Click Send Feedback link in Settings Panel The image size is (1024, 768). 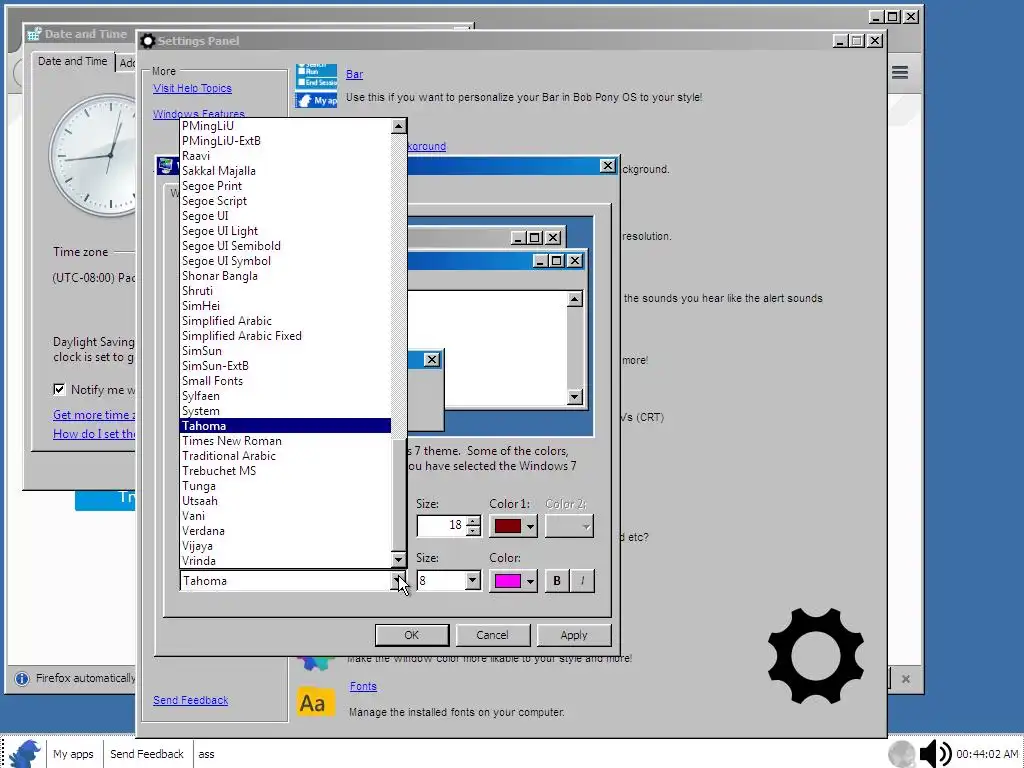pos(191,700)
